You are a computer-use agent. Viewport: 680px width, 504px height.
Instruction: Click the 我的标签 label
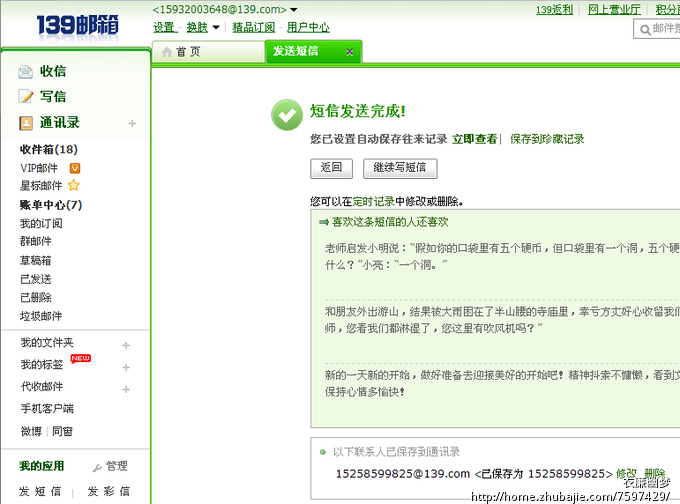click(42, 365)
